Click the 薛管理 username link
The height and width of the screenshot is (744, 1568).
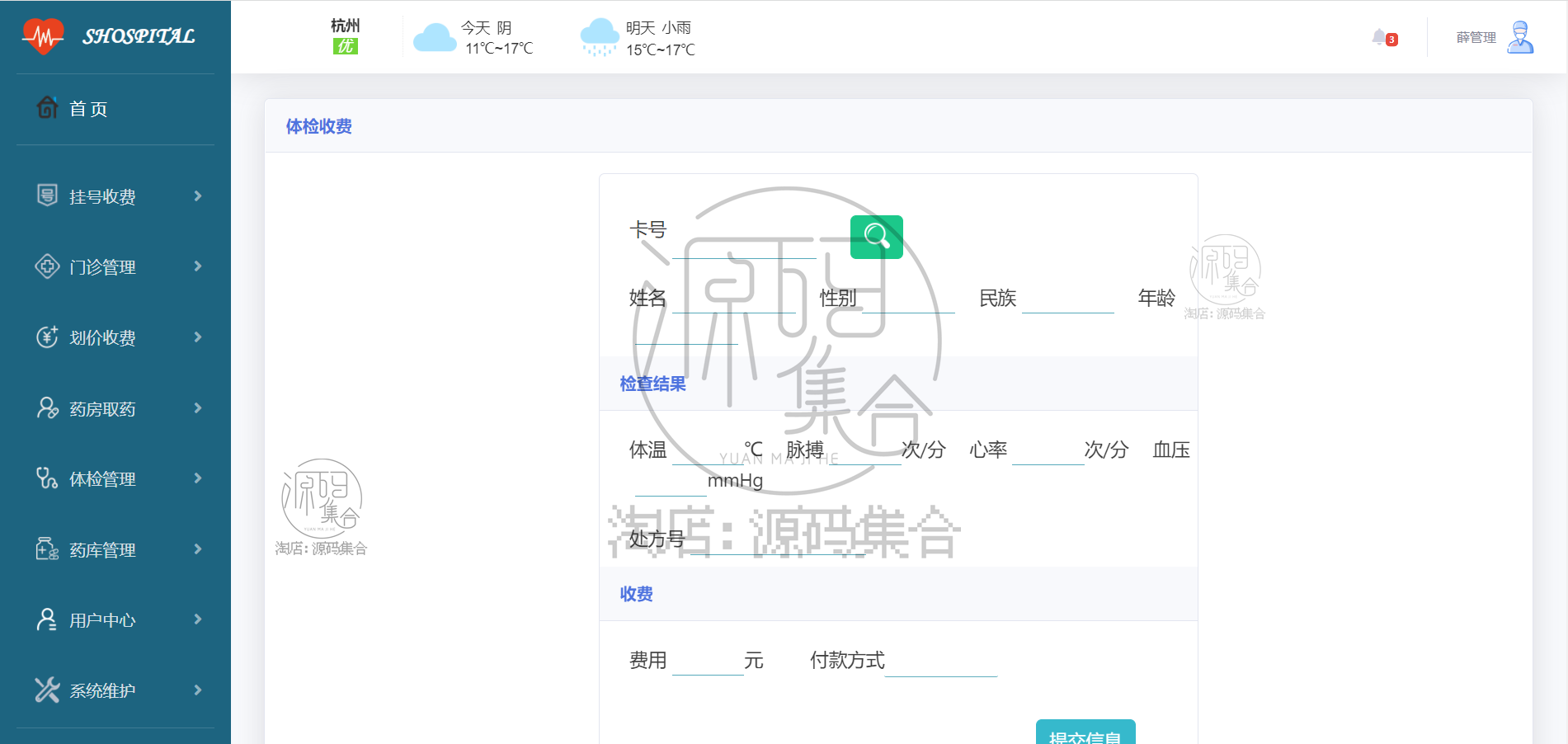click(1476, 37)
